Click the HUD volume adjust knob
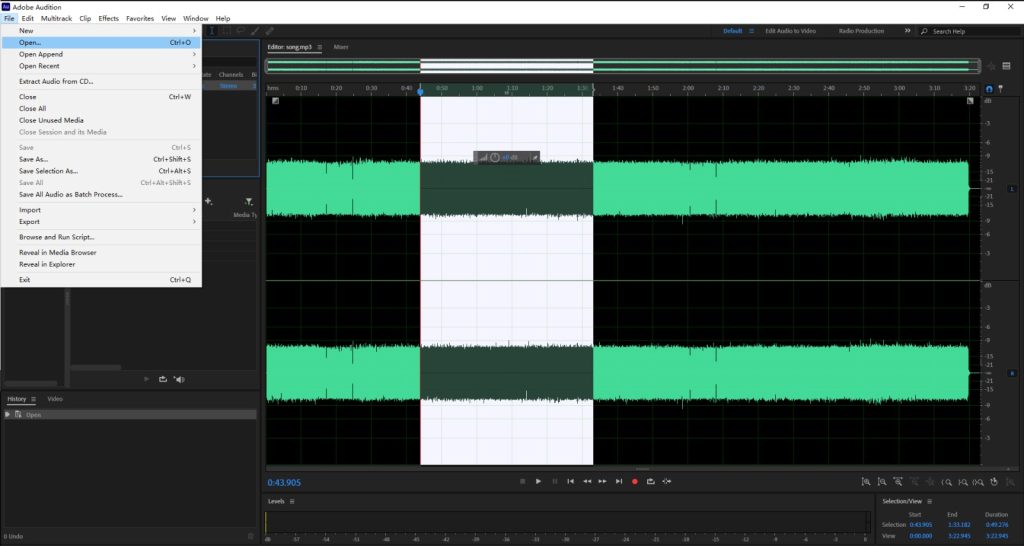Screen dimensions: 1024x546 click(495, 157)
